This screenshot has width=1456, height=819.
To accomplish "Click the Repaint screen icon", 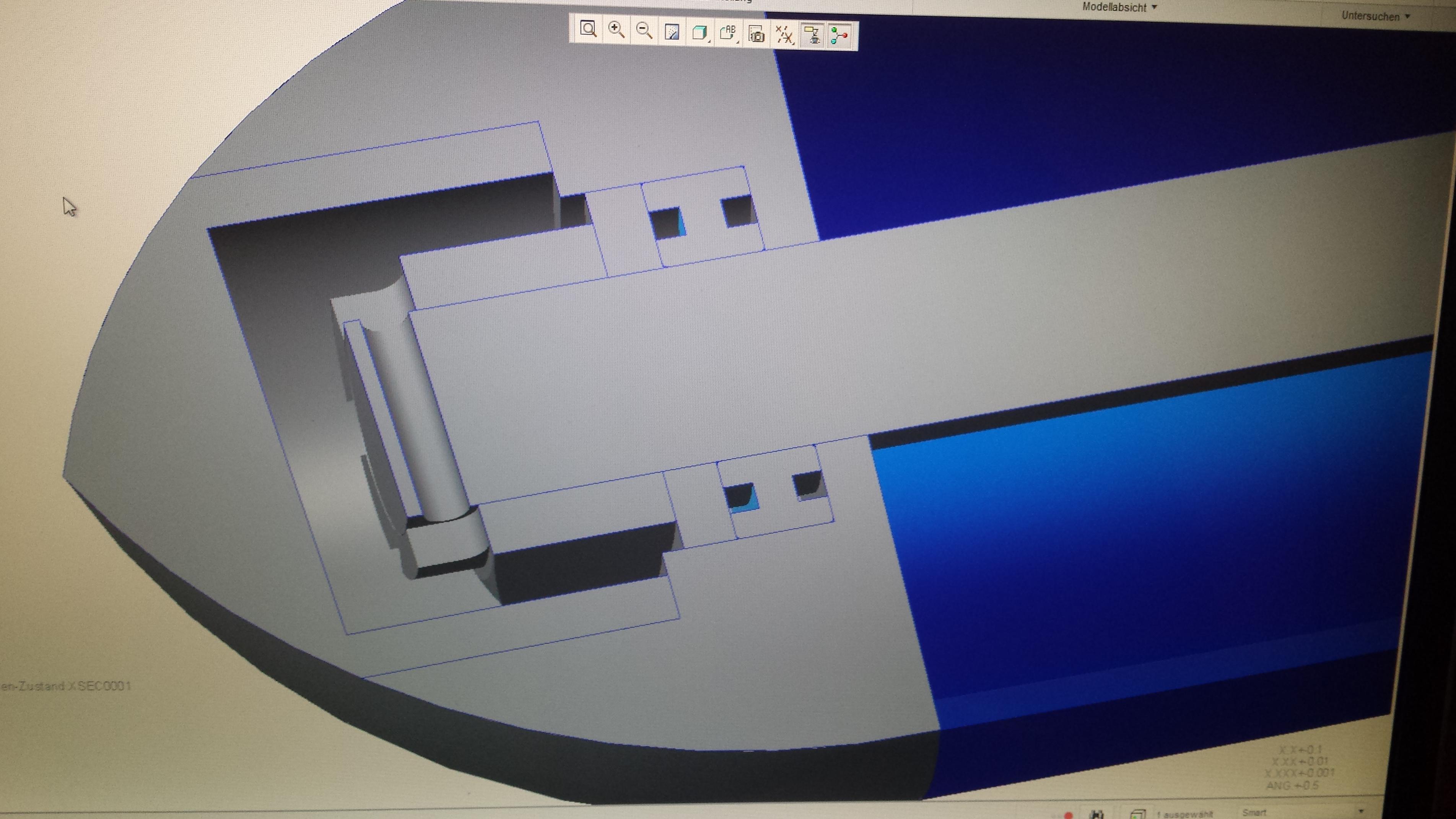I will pos(672,32).
